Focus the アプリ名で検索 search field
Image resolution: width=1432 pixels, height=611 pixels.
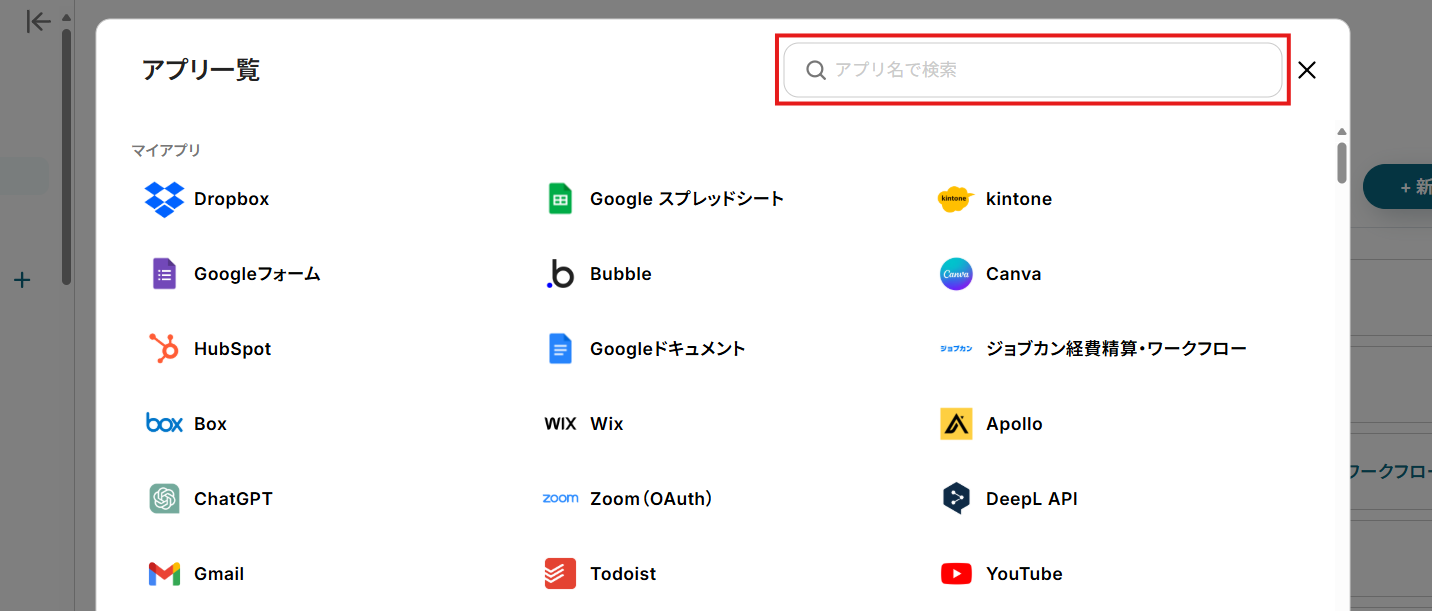pyautogui.click(x=1033, y=70)
